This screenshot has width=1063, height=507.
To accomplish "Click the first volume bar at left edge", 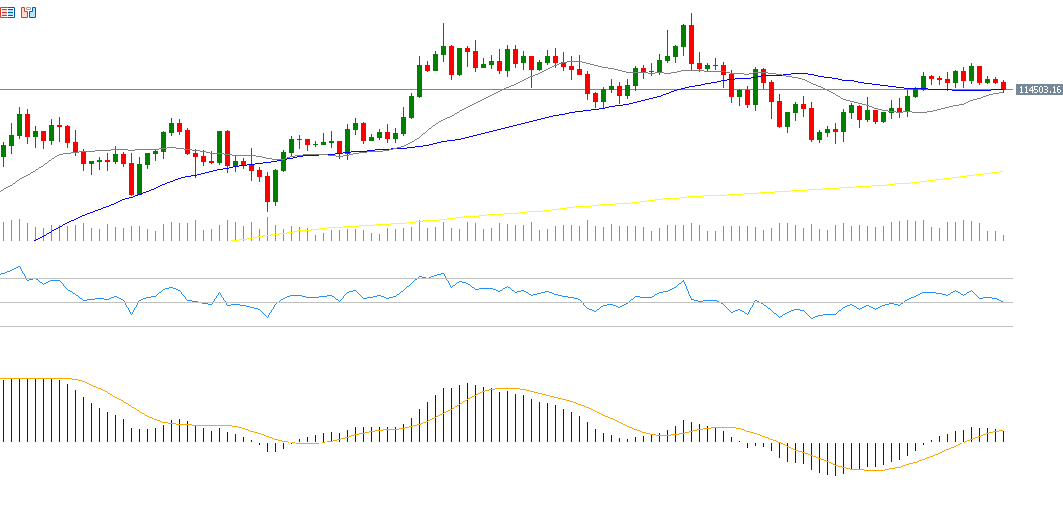I will (4, 231).
